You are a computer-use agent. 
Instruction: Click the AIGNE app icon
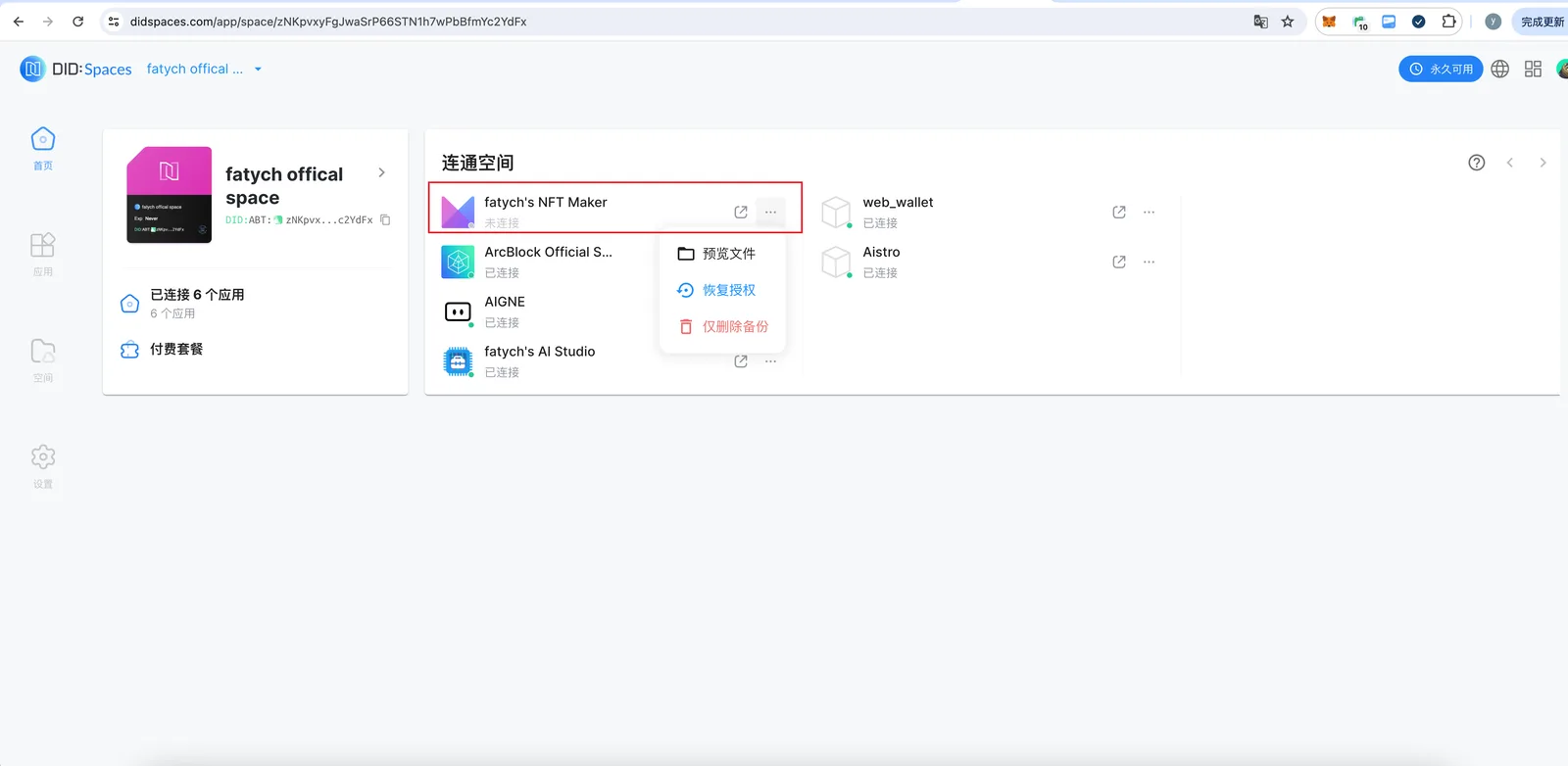pyautogui.click(x=458, y=311)
